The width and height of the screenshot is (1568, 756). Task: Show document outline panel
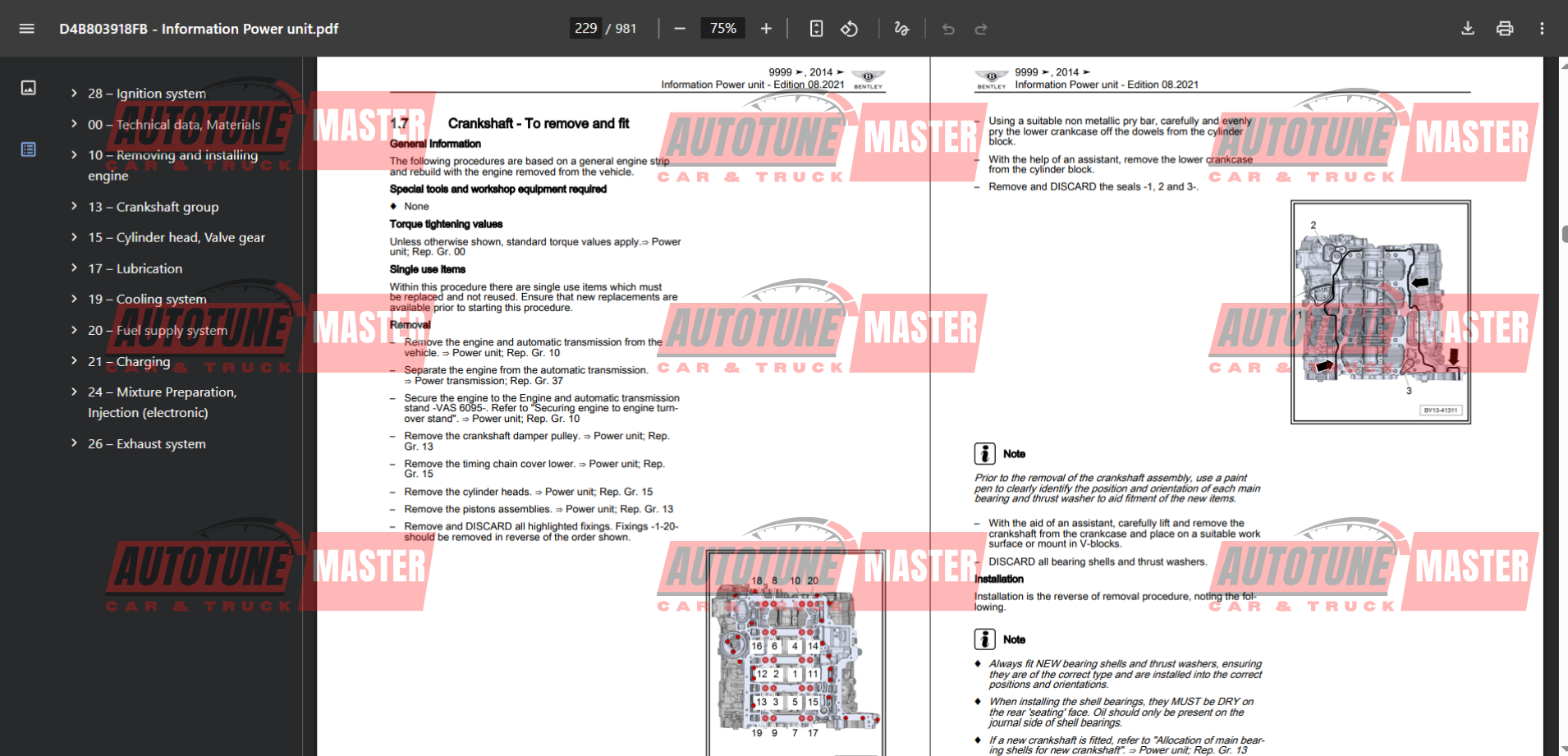[x=28, y=149]
